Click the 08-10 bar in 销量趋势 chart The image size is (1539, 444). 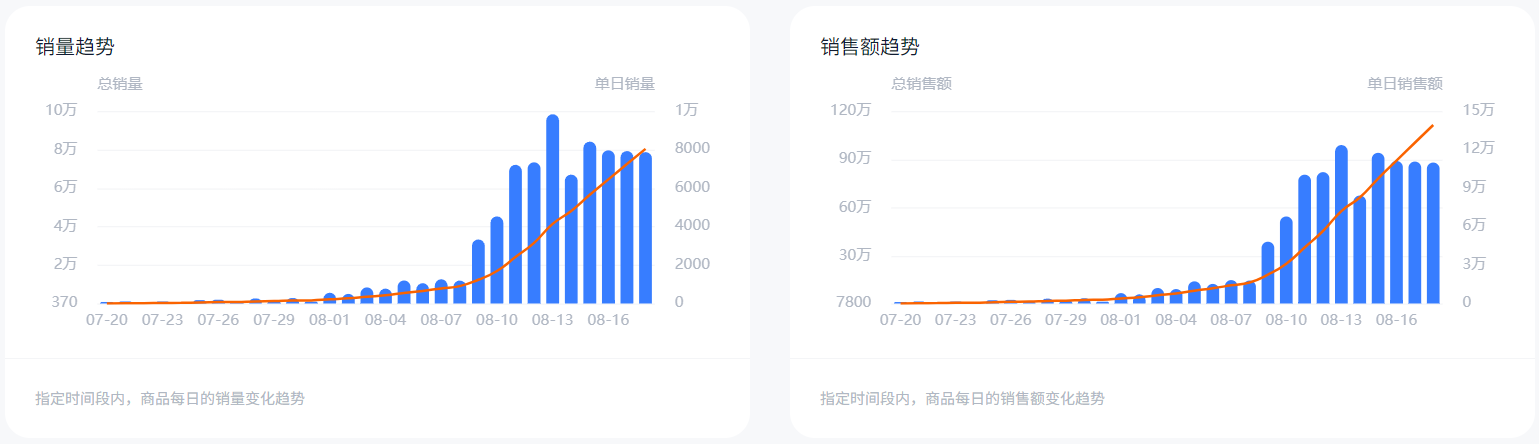click(497, 260)
